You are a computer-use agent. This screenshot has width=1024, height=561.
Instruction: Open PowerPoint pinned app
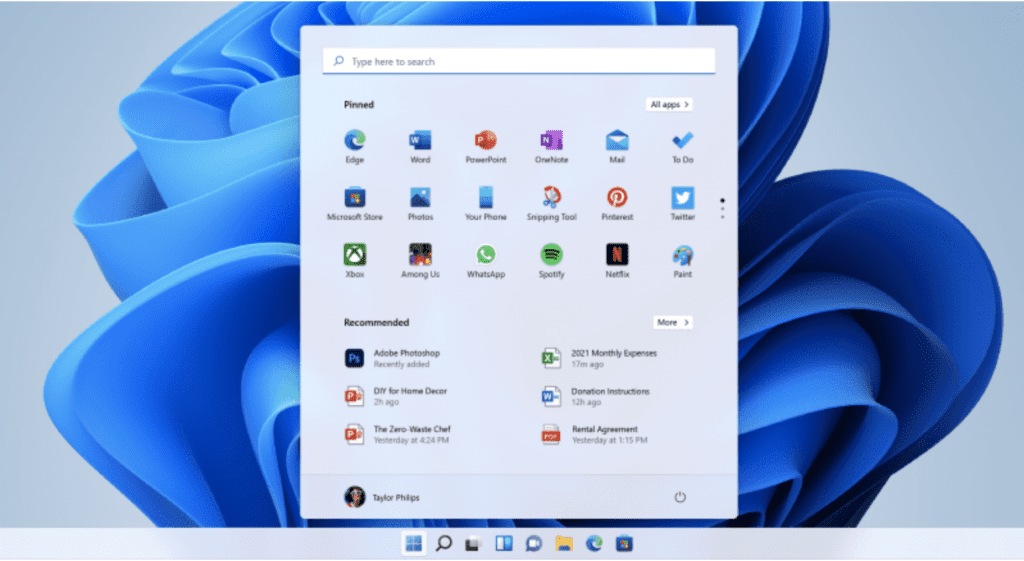[x=486, y=146]
